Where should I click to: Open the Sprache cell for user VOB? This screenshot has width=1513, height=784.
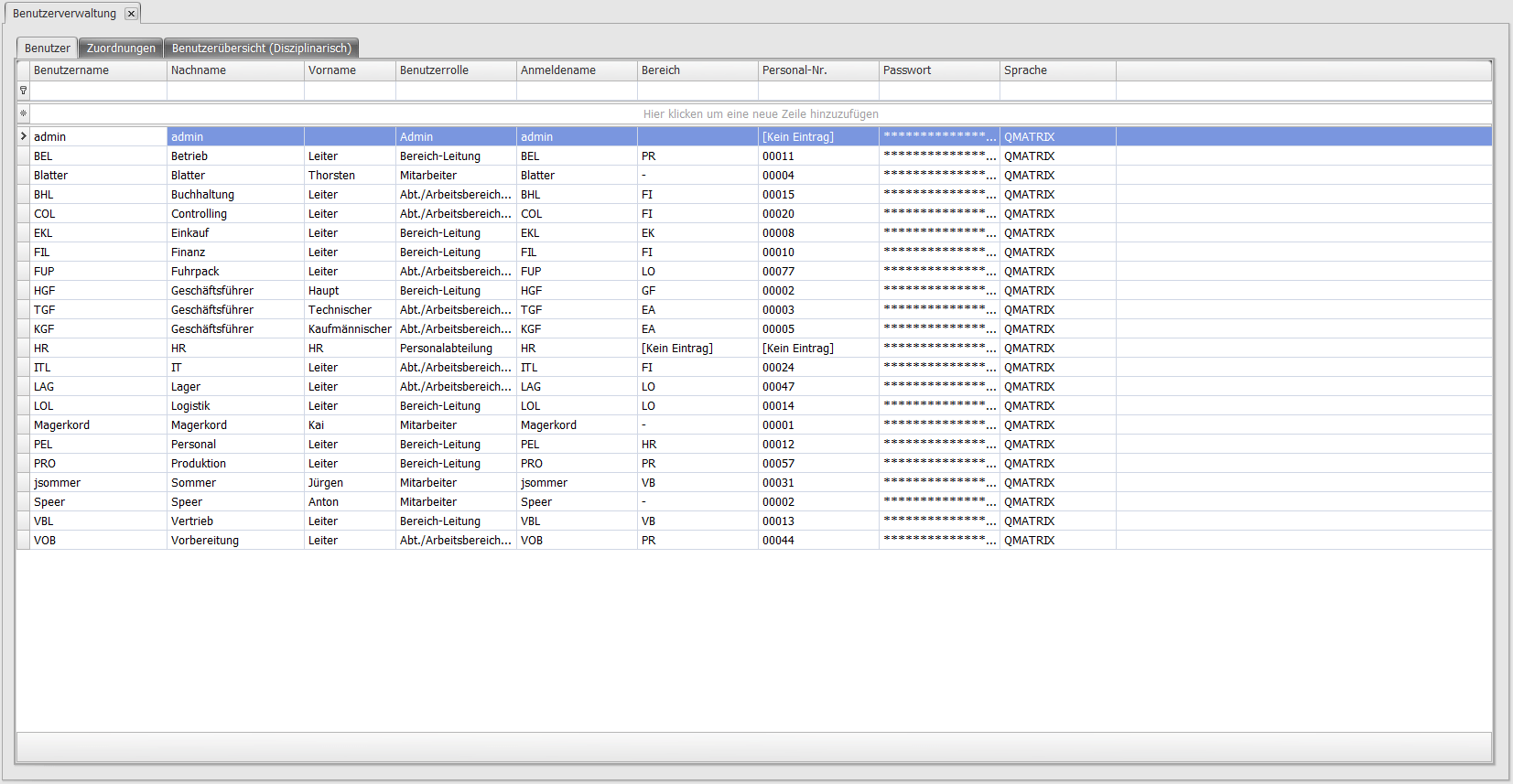click(x=1056, y=541)
